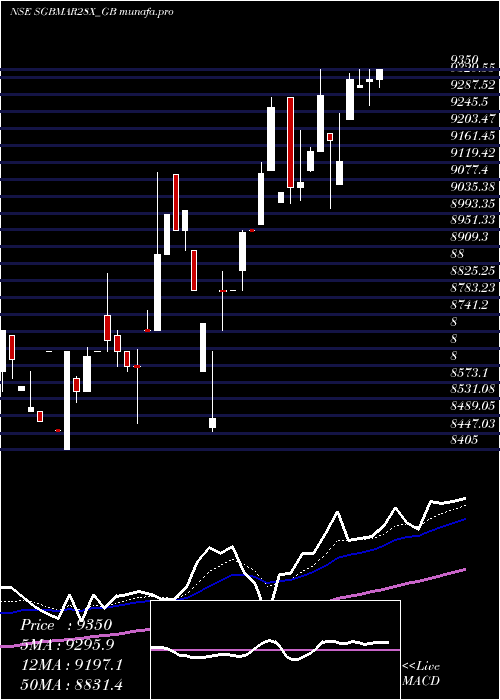Image resolution: width=500 pixels, height=700 pixels.
Task: Select the 8909.3 price axis label
Action: coord(469,237)
